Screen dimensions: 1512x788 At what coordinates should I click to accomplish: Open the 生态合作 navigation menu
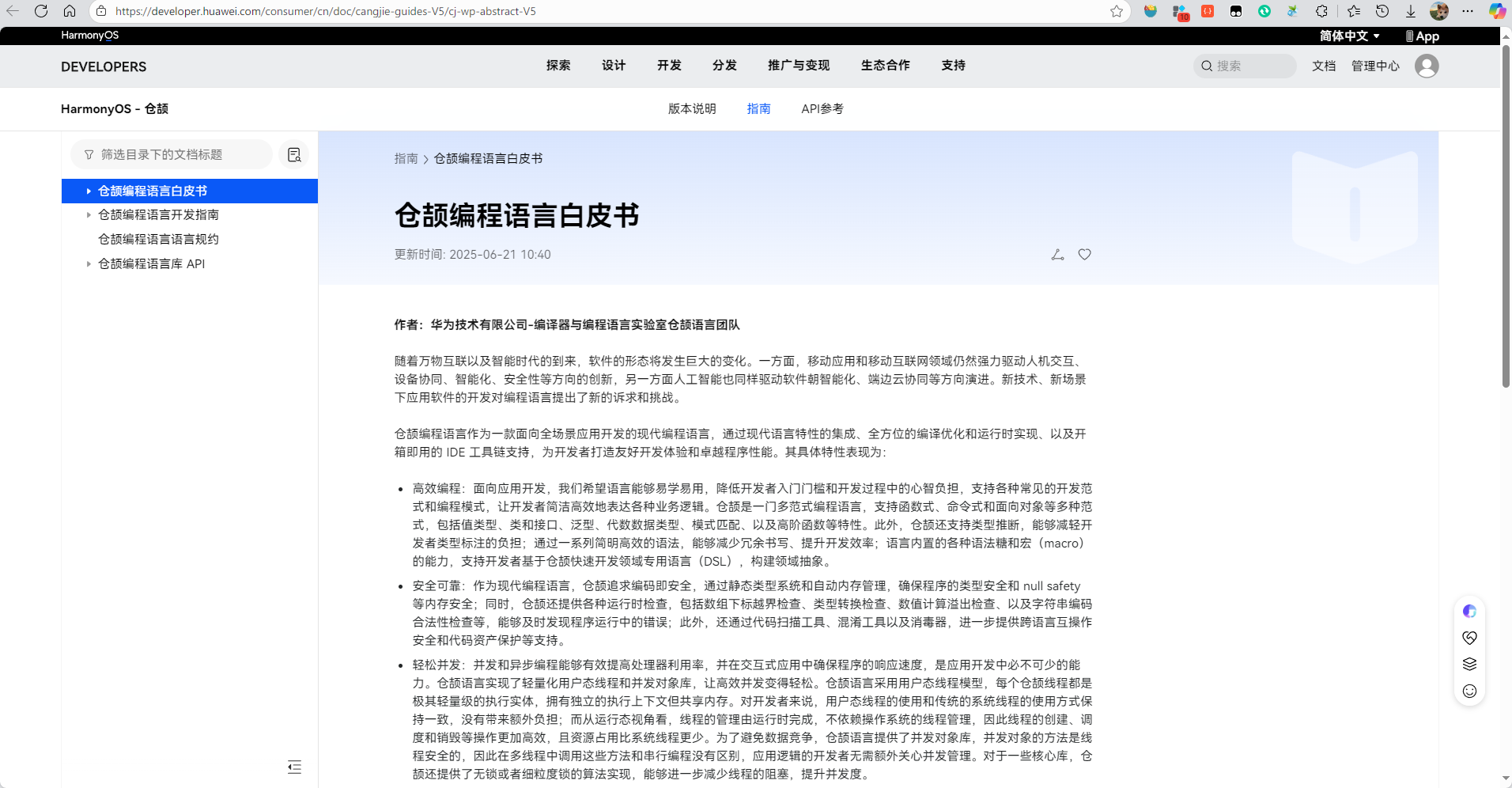click(x=886, y=66)
